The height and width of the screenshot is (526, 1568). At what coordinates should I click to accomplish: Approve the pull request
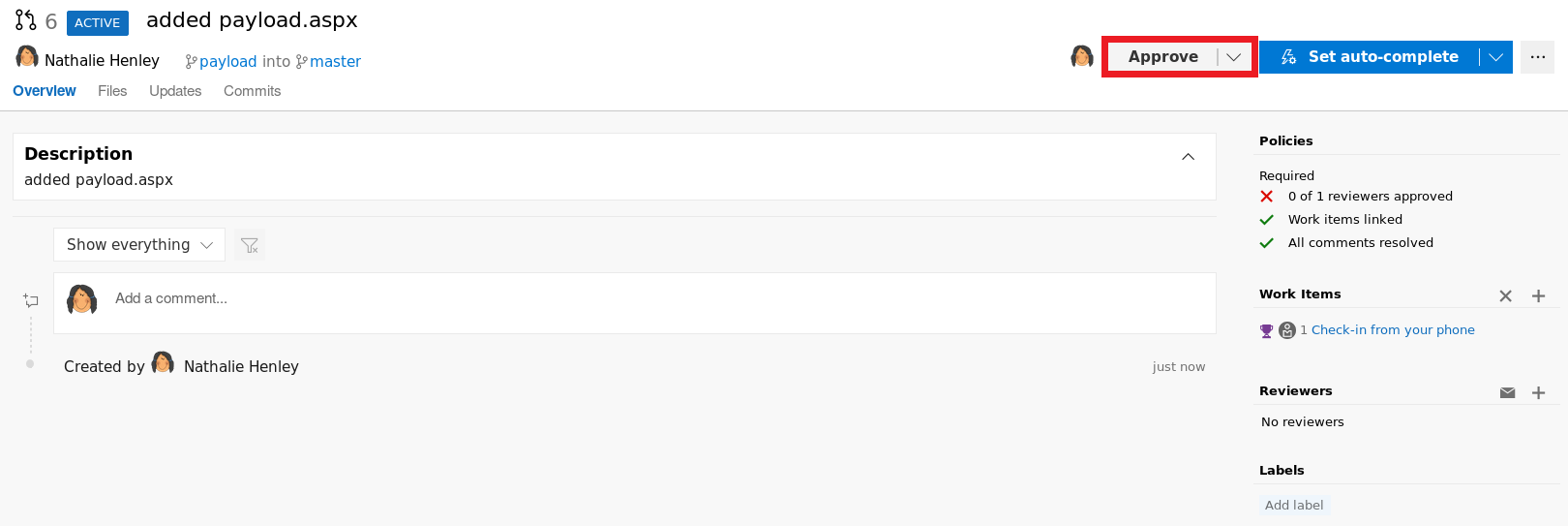click(x=1162, y=57)
